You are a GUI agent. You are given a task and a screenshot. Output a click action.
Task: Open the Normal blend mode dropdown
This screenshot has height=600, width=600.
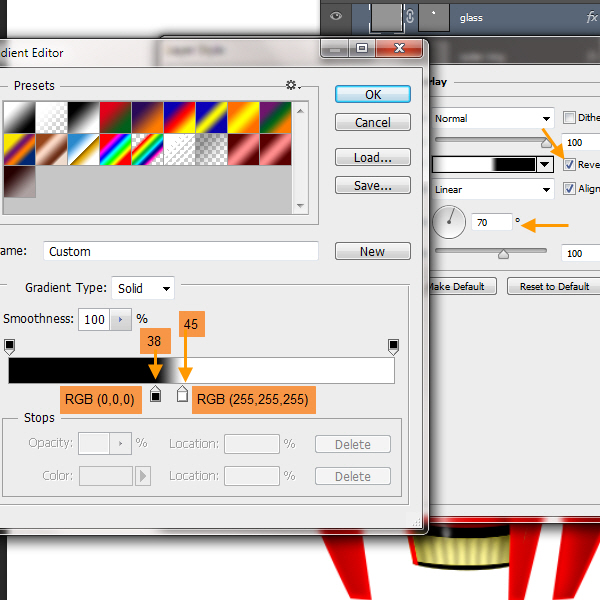(493, 118)
